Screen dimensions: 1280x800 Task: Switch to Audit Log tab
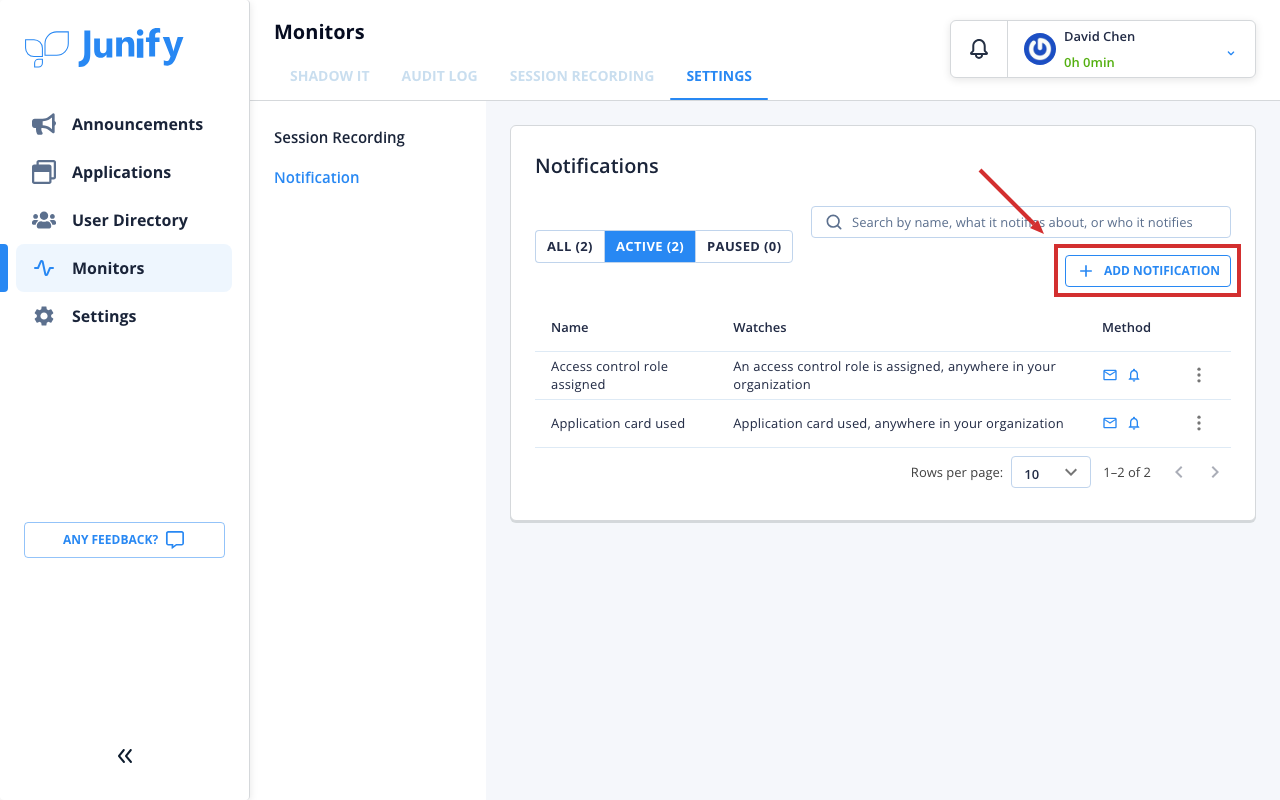(x=439, y=76)
